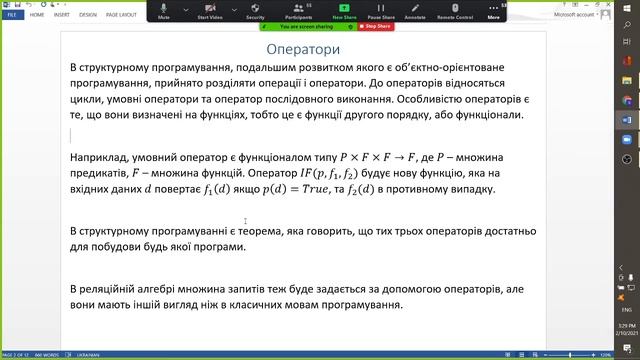Screen dimensions: 640x360
Task: Pause the screen share
Action: point(381,11)
